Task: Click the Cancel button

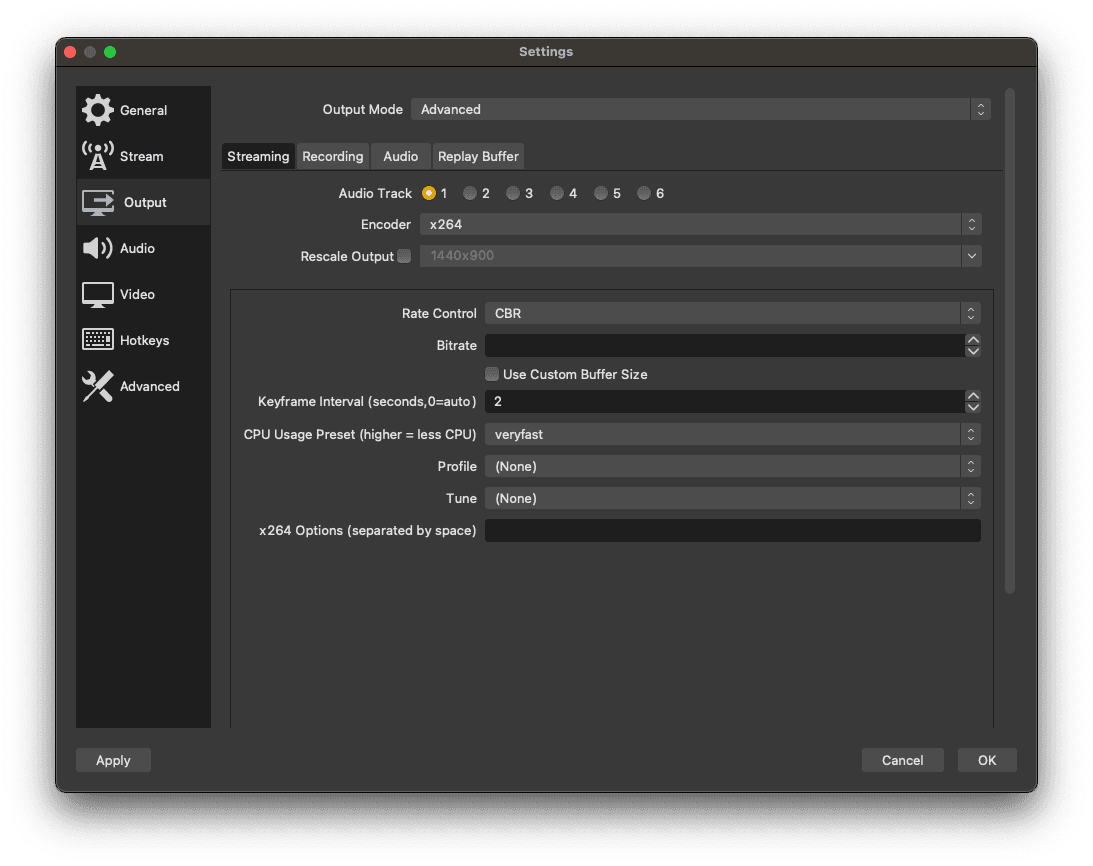Action: (x=903, y=760)
